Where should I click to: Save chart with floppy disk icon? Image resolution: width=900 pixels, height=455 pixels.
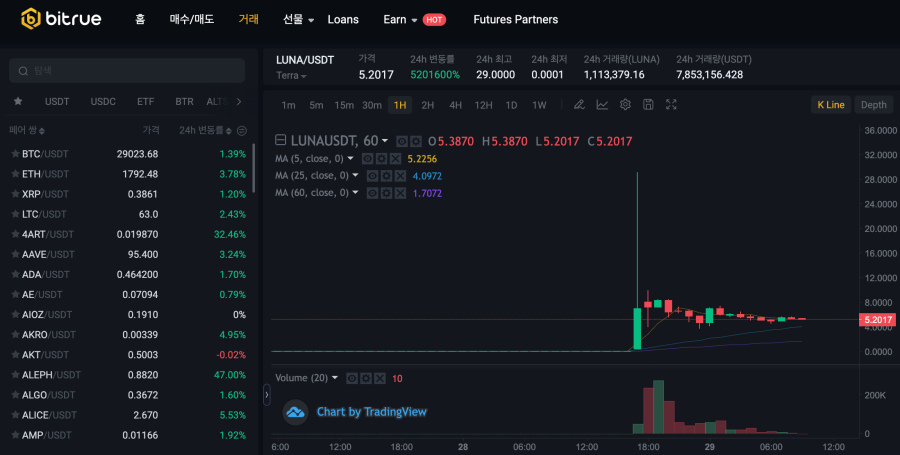click(648, 104)
